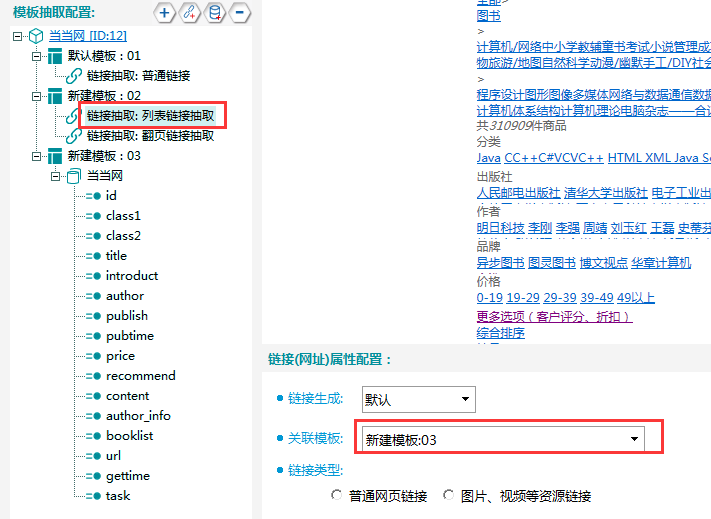Click the link icon beside 翻页链接抽取

point(74,136)
